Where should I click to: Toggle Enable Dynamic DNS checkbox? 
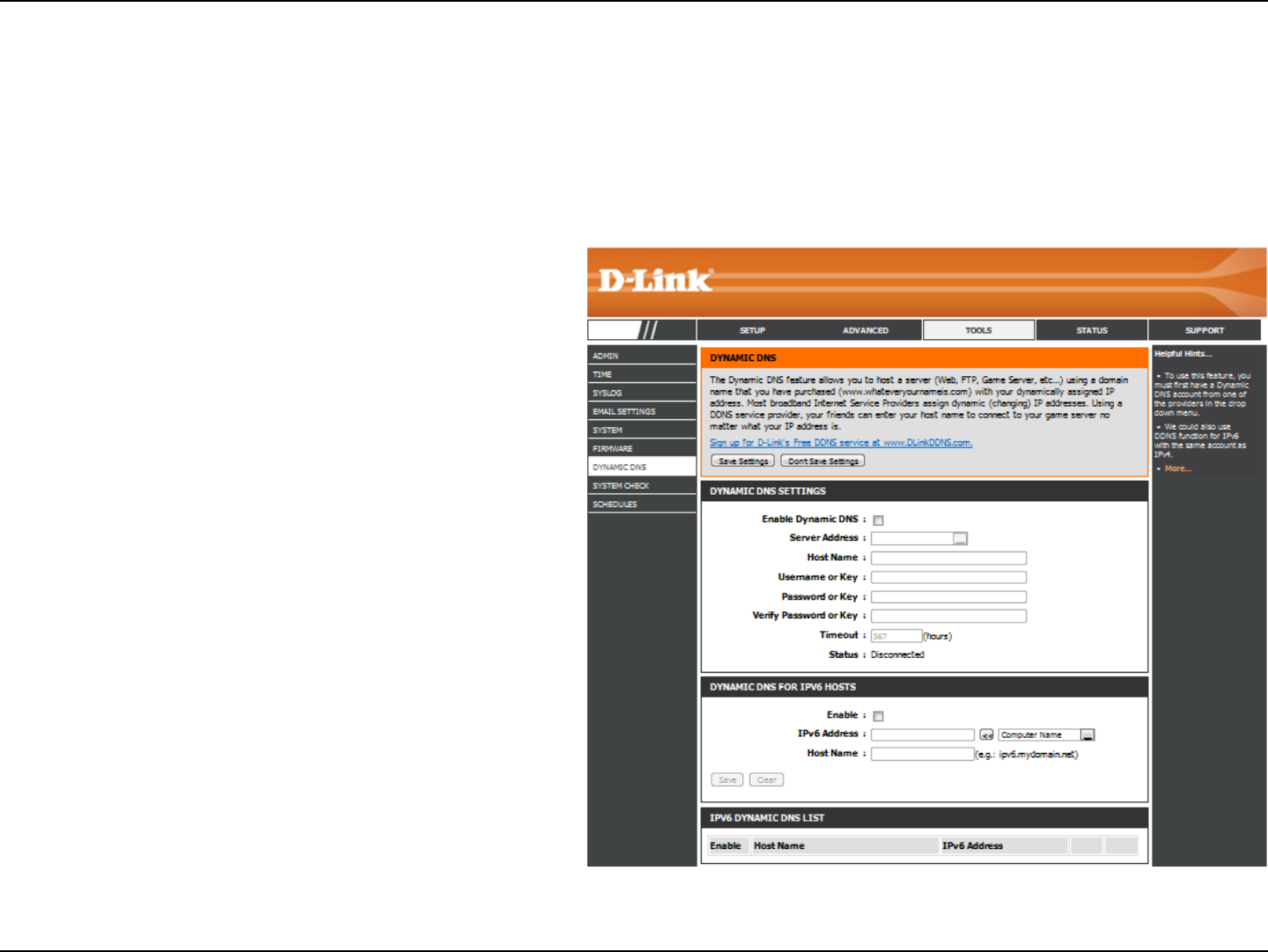click(878, 520)
